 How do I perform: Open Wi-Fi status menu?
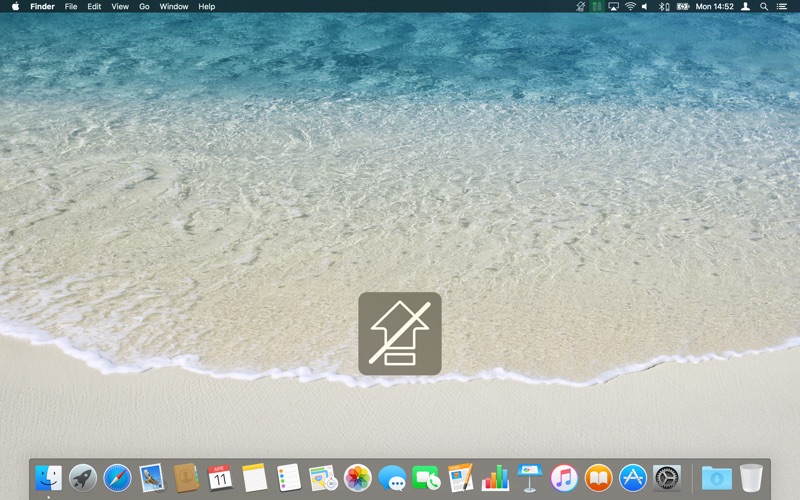click(630, 7)
